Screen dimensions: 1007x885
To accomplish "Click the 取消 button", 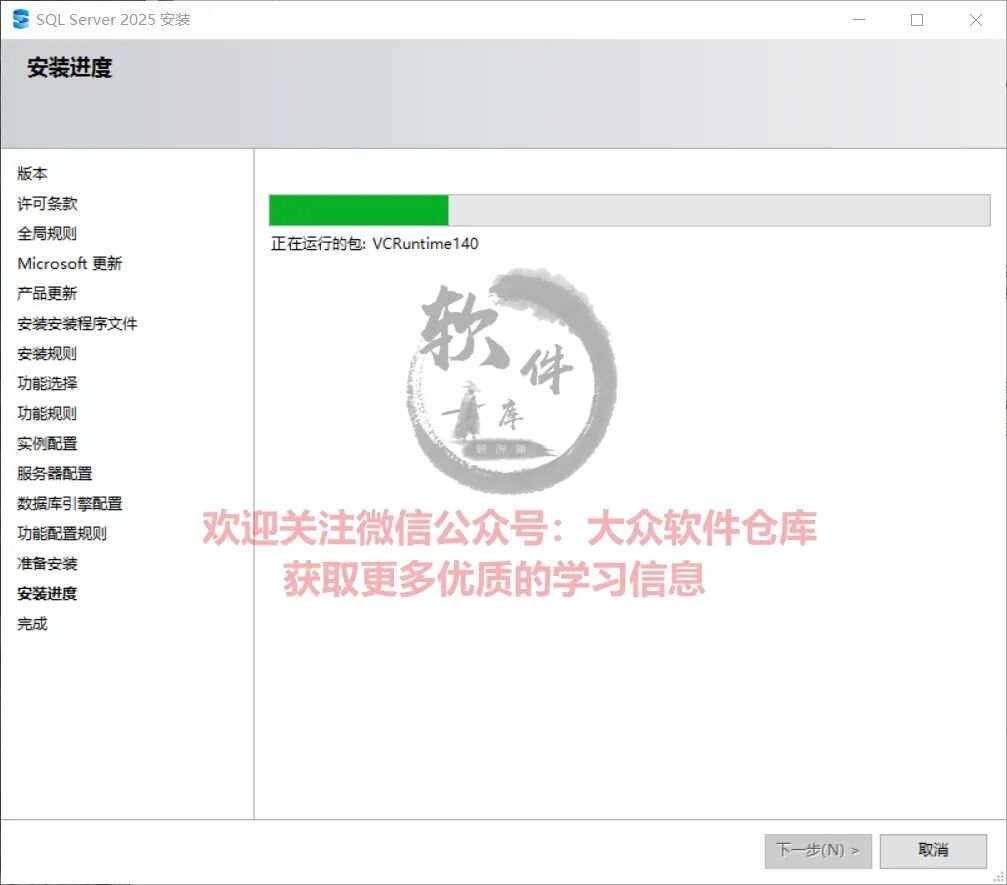I will 933,850.
